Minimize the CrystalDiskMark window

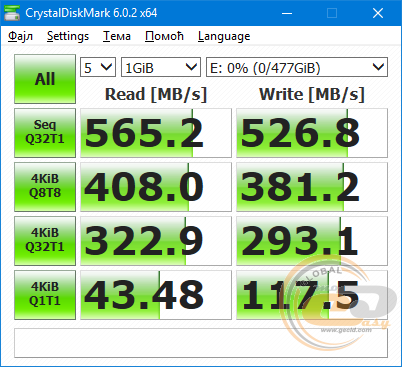point(287,13)
